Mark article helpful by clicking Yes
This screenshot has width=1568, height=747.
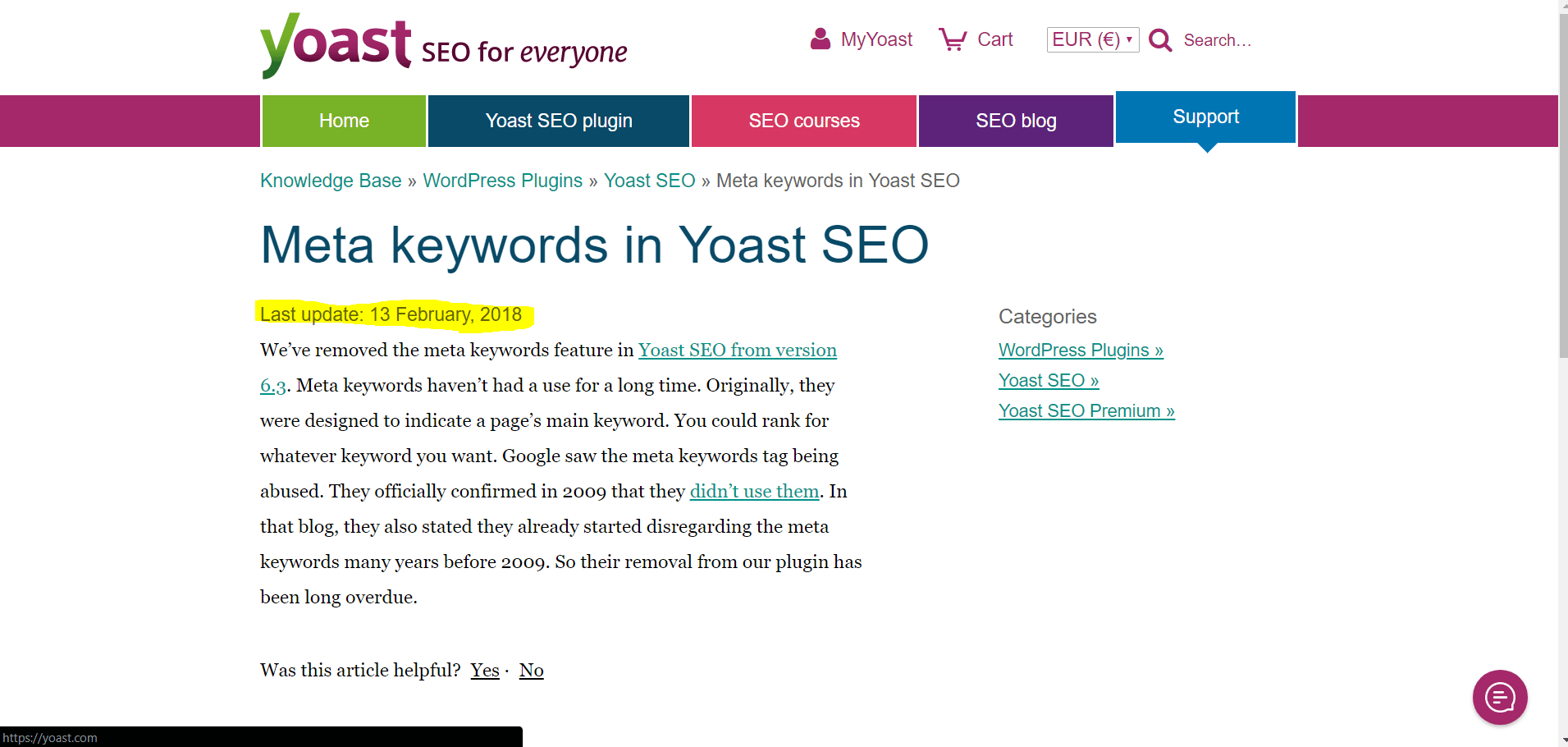pyautogui.click(x=484, y=670)
